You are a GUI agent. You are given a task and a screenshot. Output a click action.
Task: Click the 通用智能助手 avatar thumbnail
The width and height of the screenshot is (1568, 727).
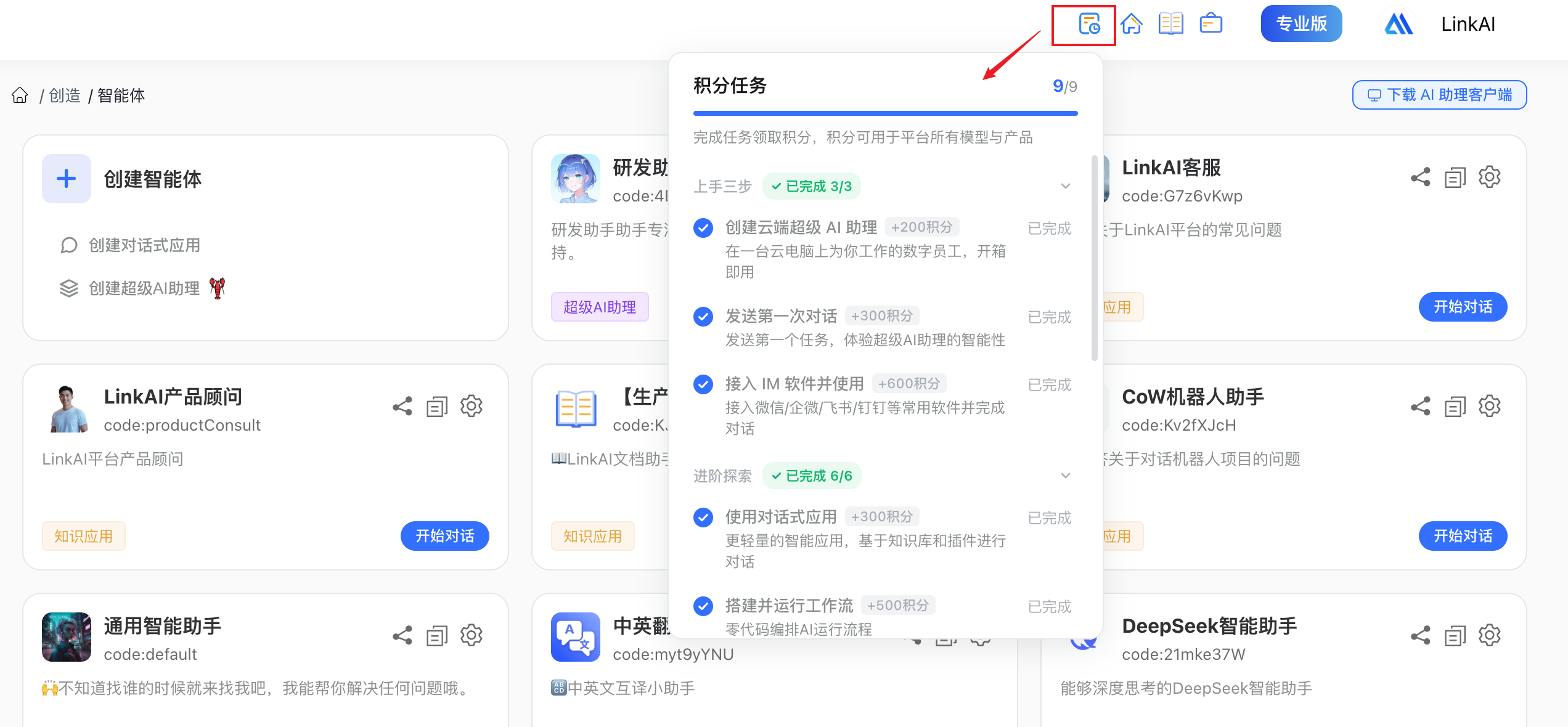(x=67, y=637)
